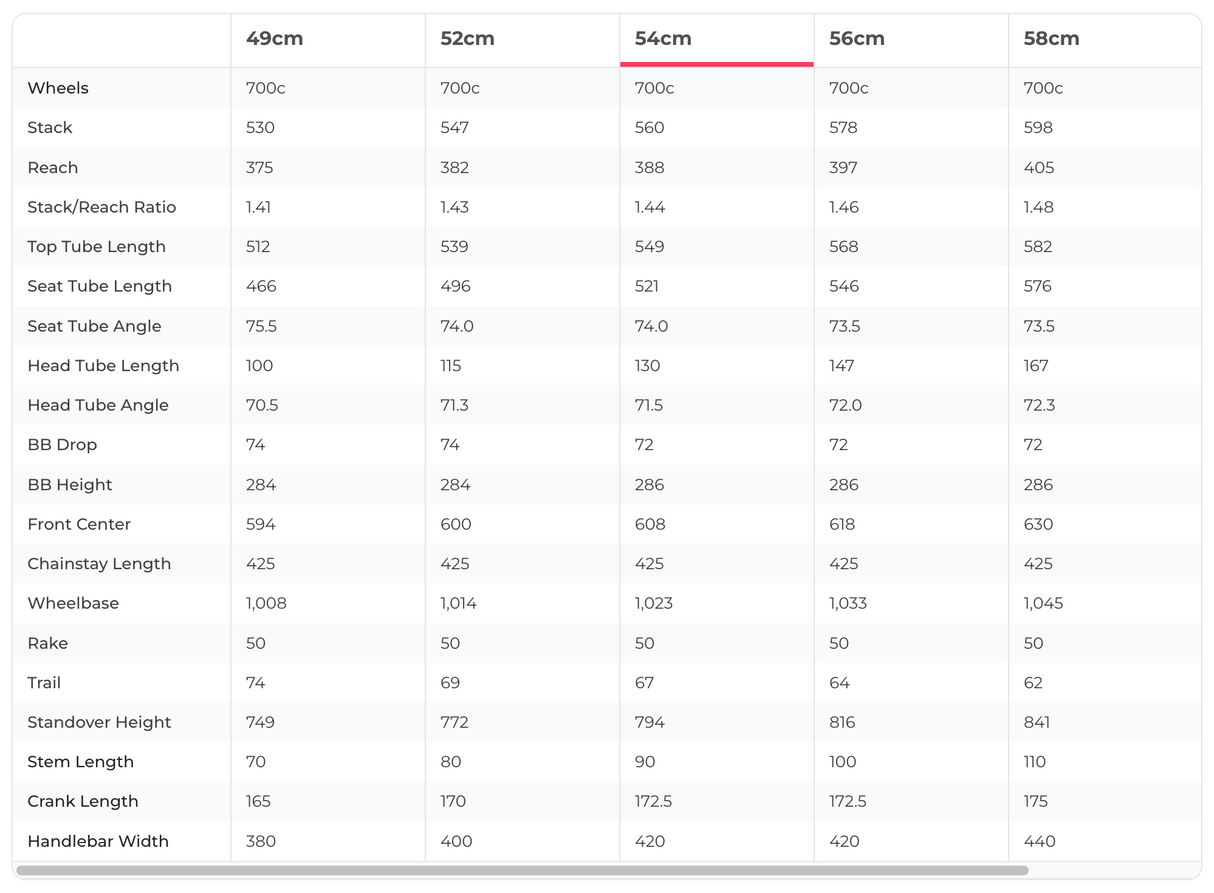1214x893 pixels.
Task: Select the Wheels row label
Action: tap(58, 88)
